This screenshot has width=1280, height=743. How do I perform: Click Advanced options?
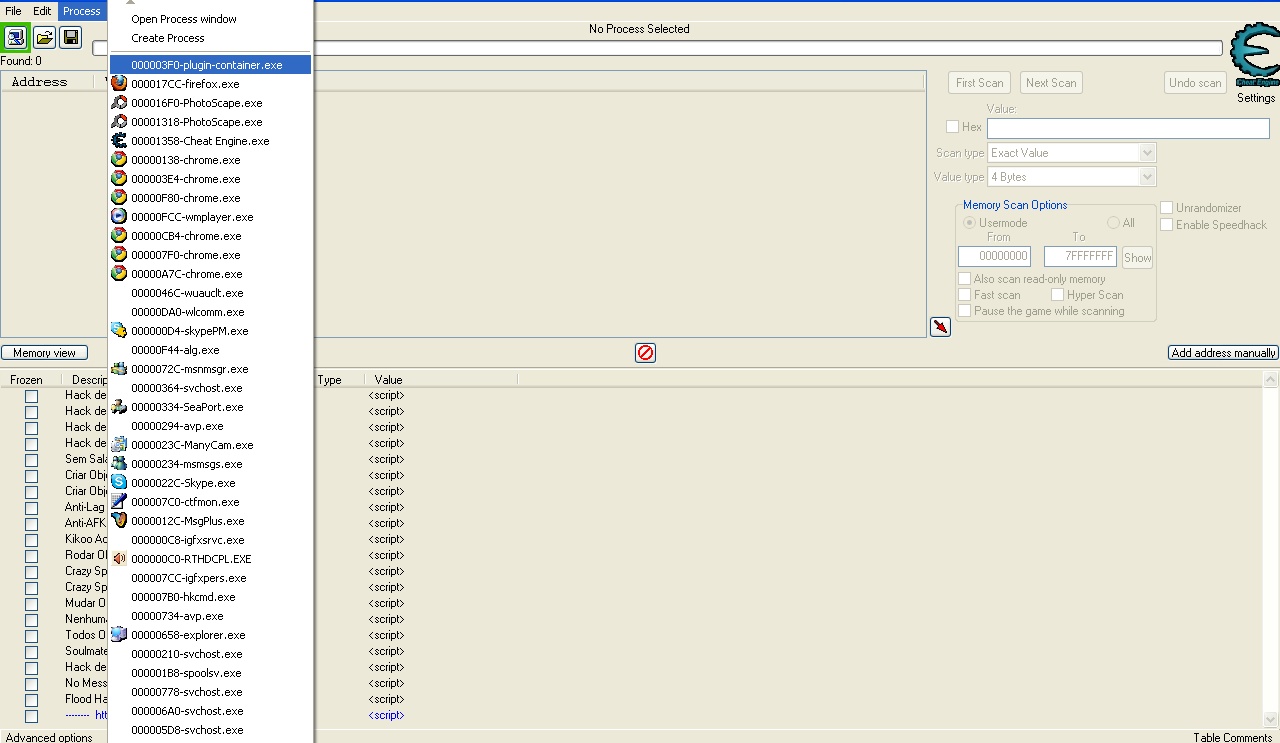(x=49, y=738)
